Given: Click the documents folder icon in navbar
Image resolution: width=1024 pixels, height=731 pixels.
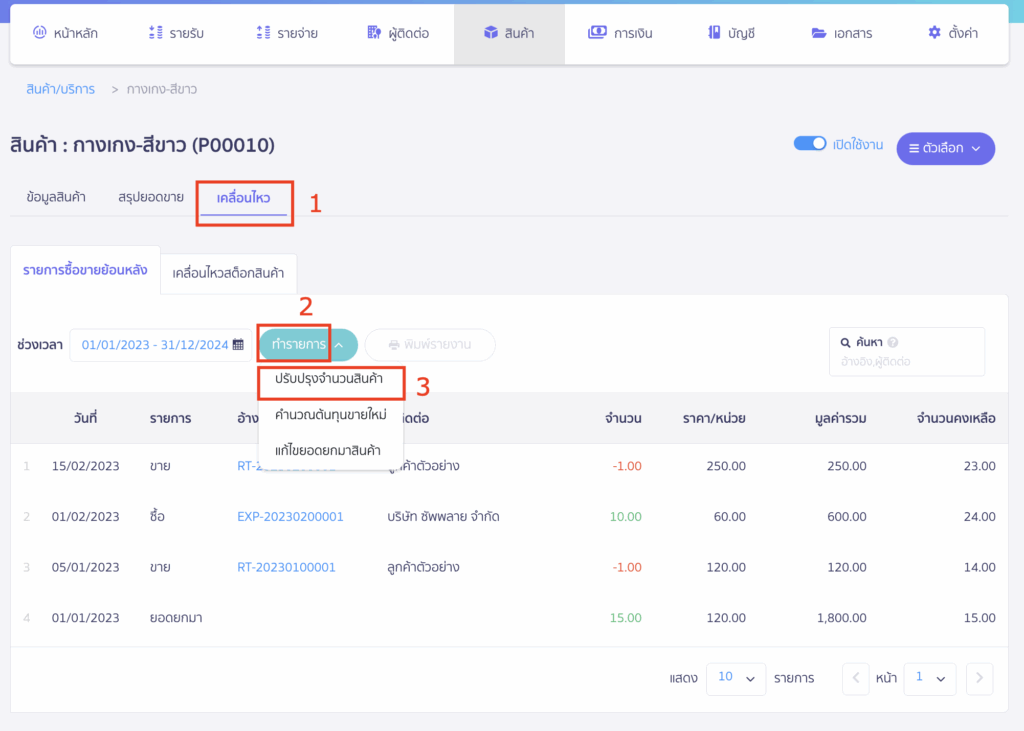Looking at the screenshot, I should [818, 33].
